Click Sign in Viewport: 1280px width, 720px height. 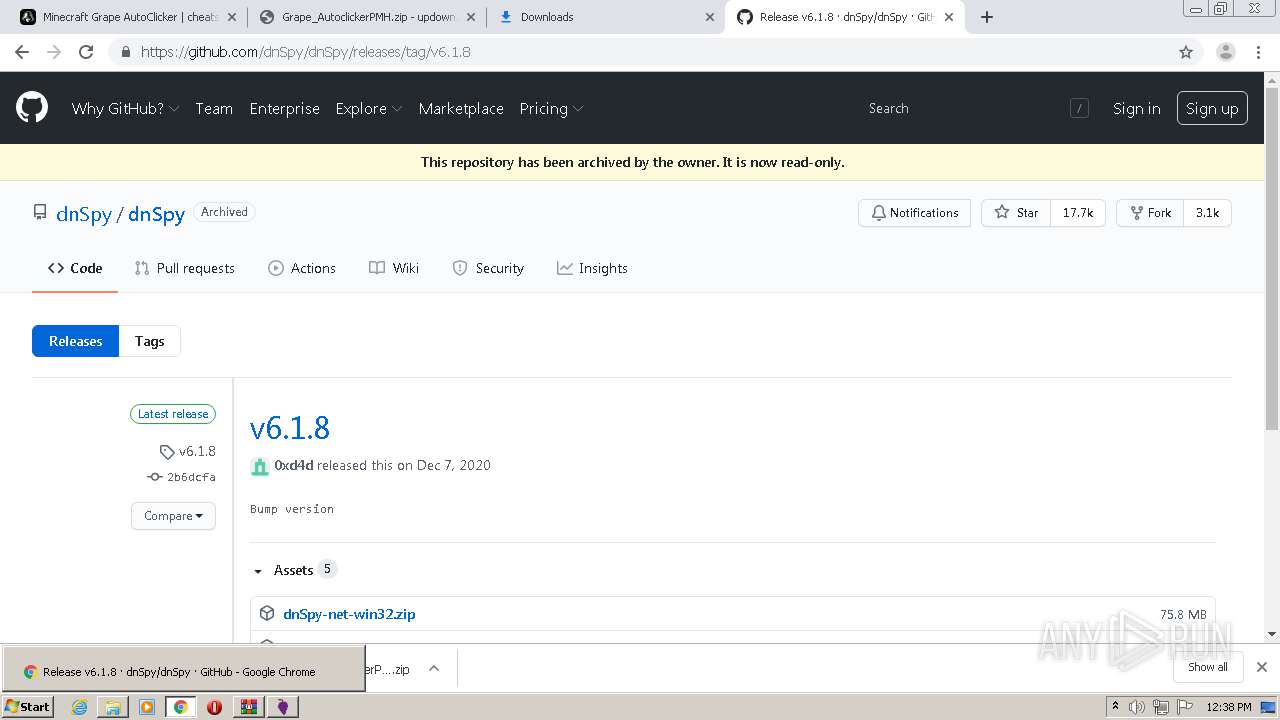(x=1137, y=109)
